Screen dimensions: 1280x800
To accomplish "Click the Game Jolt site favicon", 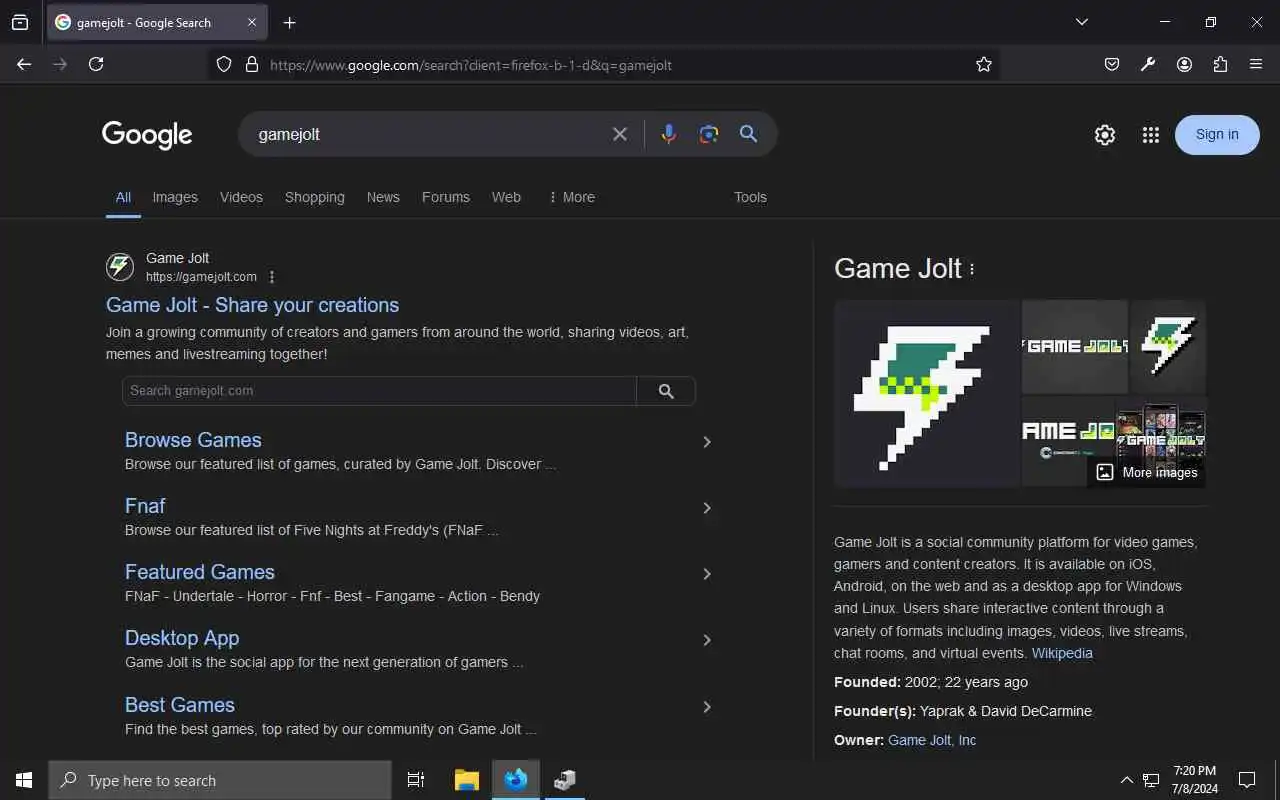I will pyautogui.click(x=120, y=267).
